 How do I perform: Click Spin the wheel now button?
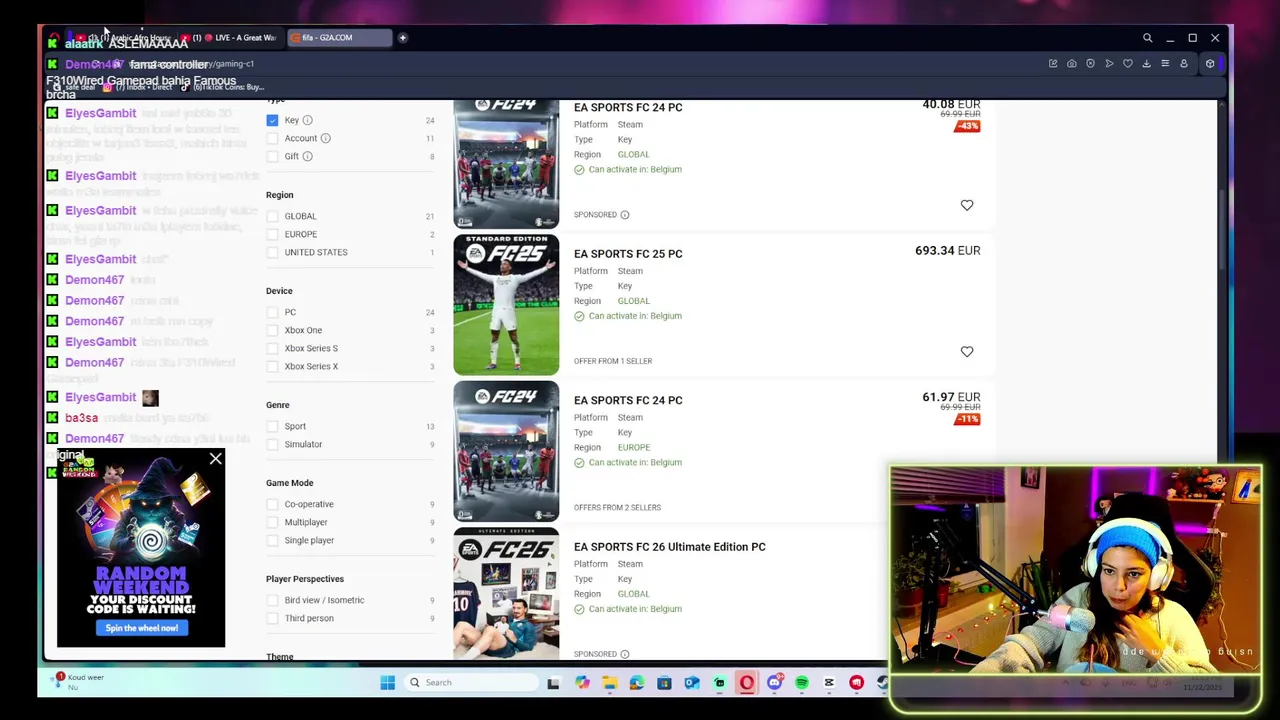(x=141, y=628)
